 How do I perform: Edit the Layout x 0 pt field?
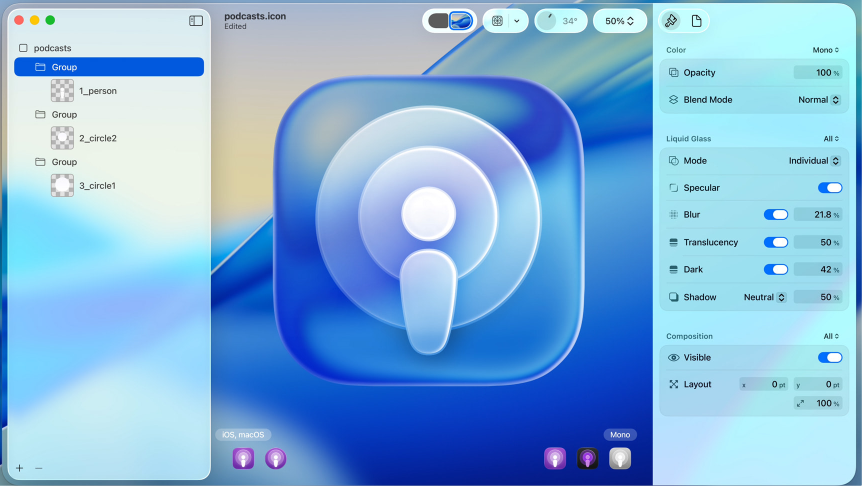pos(764,384)
